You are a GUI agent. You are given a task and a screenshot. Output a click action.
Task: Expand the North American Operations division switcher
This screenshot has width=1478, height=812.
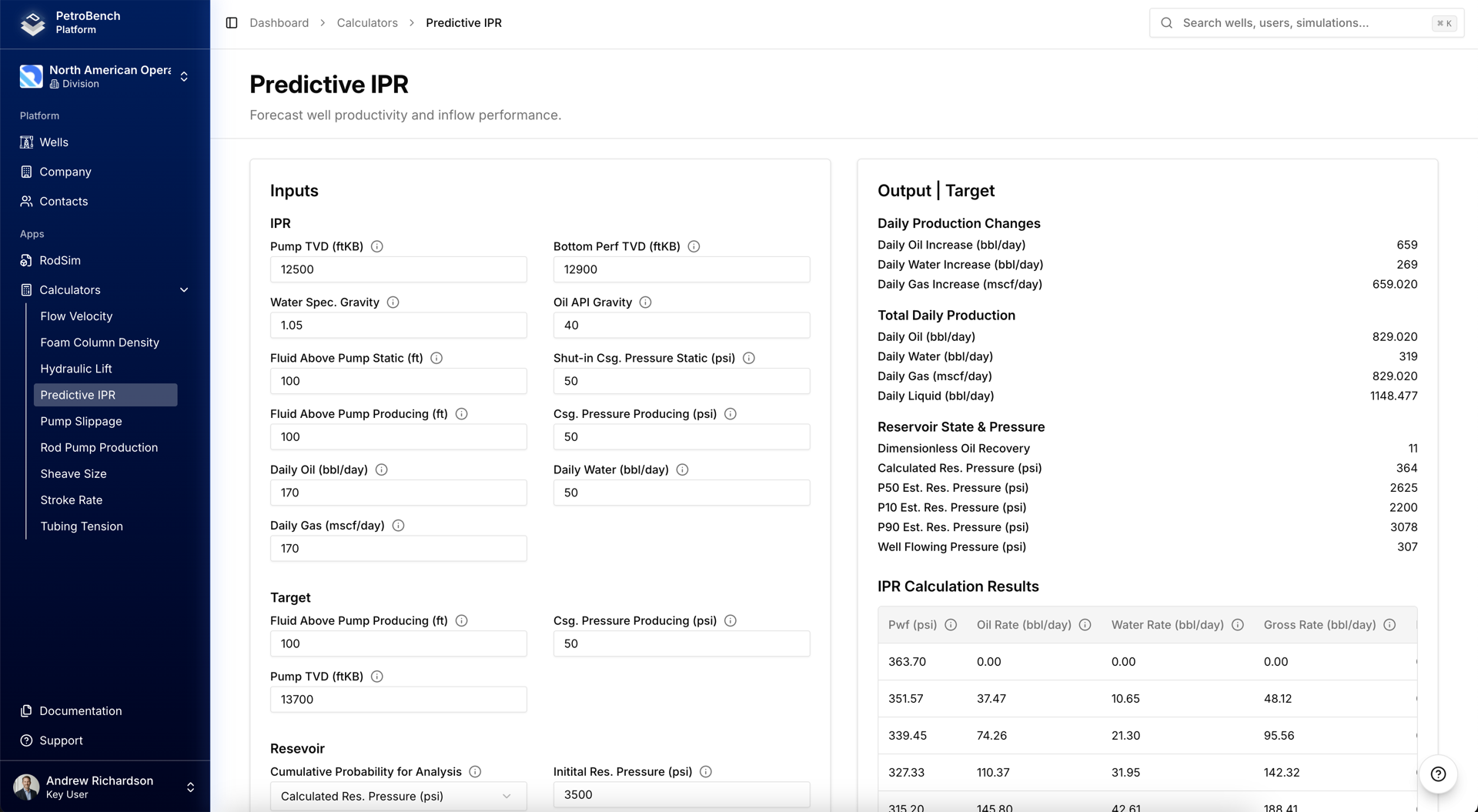click(x=184, y=77)
